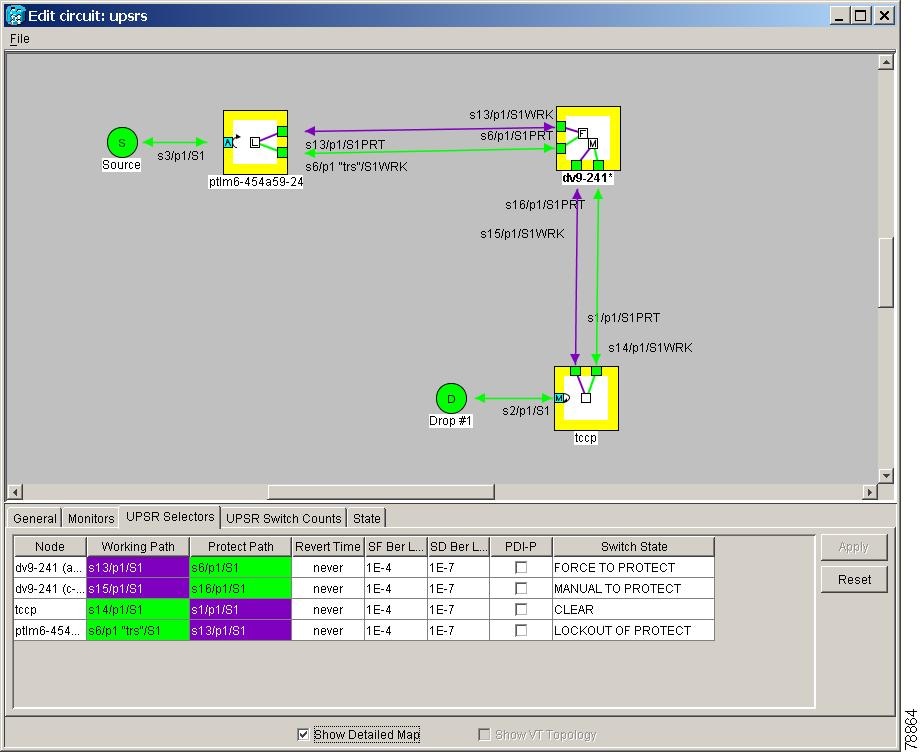Open the File menu
921x752 pixels.
(x=19, y=39)
